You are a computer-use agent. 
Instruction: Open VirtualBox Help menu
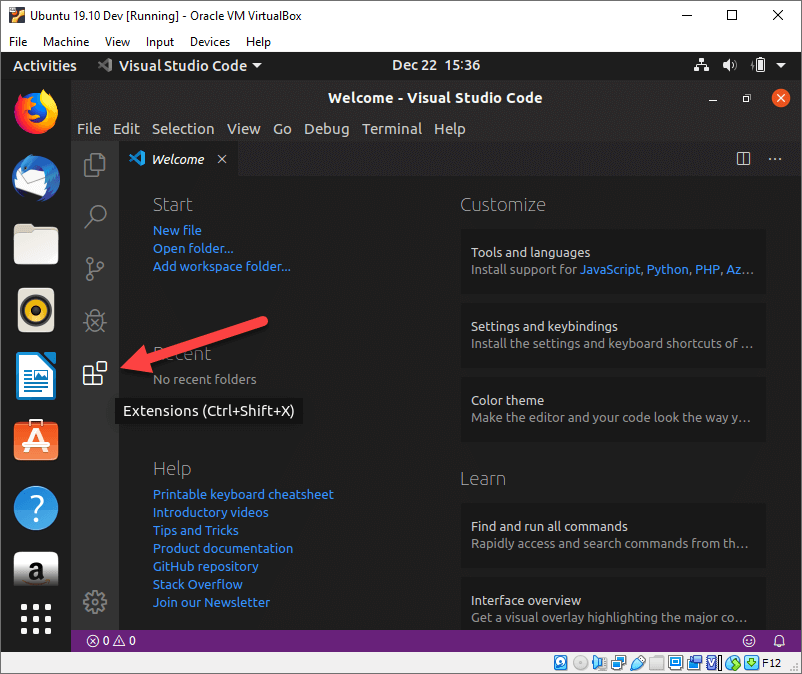click(258, 42)
